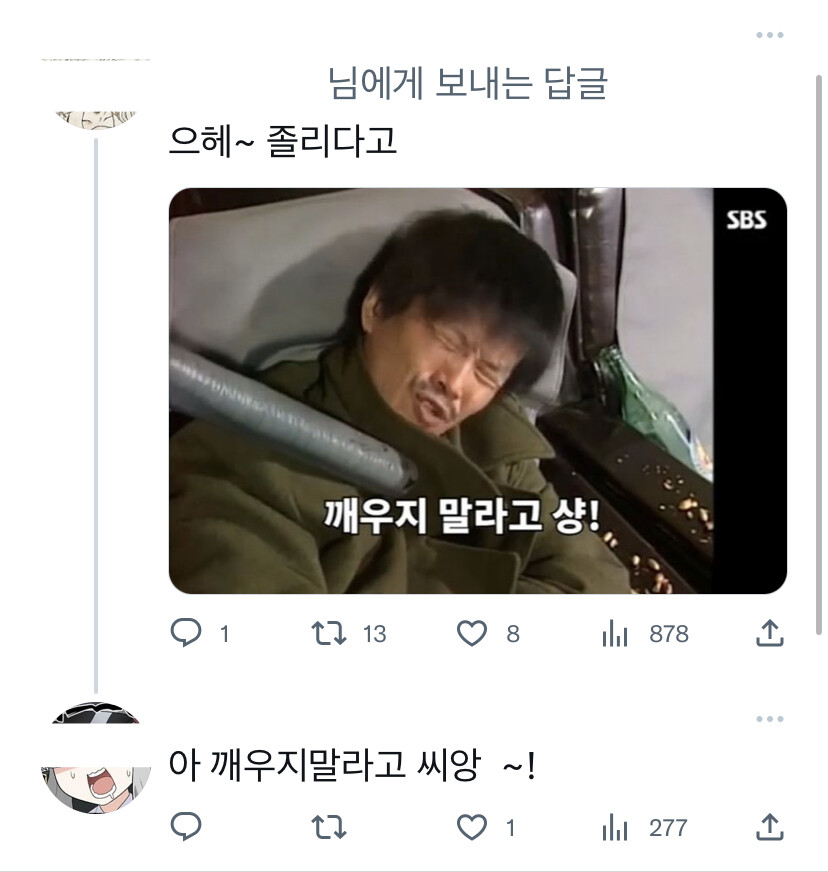This screenshot has height=872, width=828.
Task: View analytics showing 277 views
Action: 615,827
